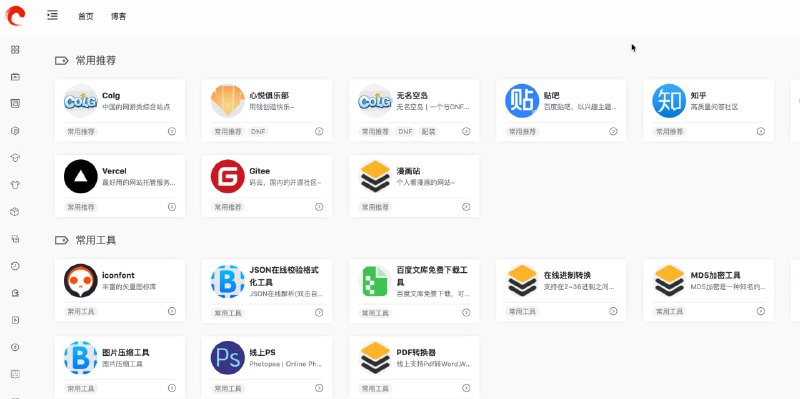800x399 pixels.
Task: Open the 首页 nav item
Action: tap(86, 16)
